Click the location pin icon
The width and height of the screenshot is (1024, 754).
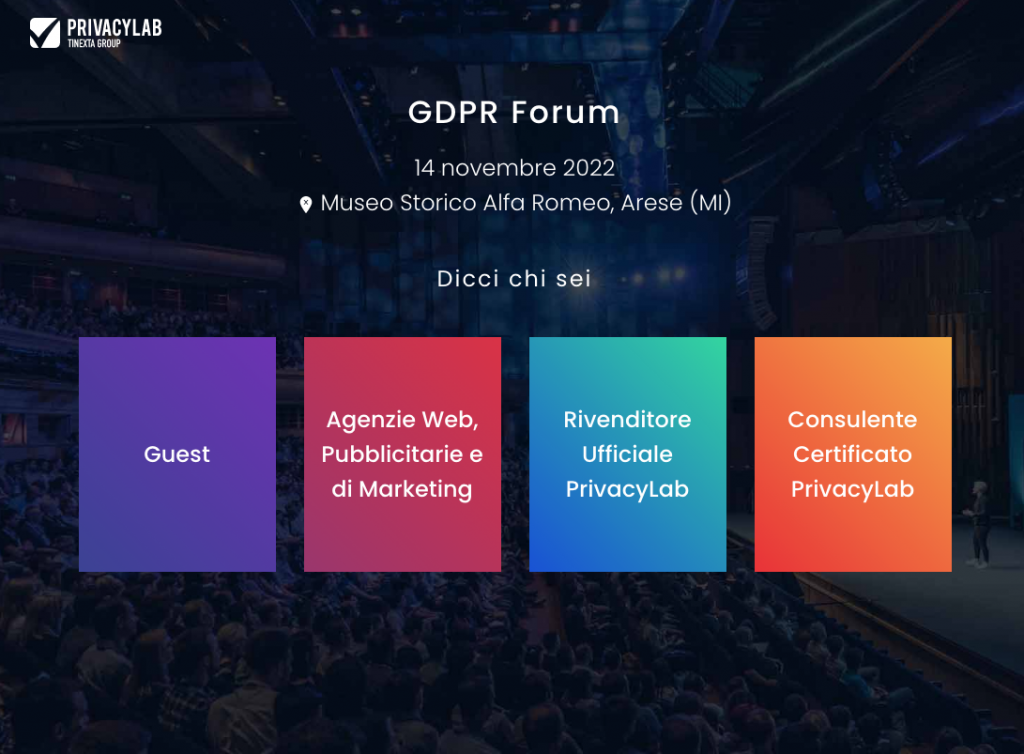pyautogui.click(x=306, y=204)
